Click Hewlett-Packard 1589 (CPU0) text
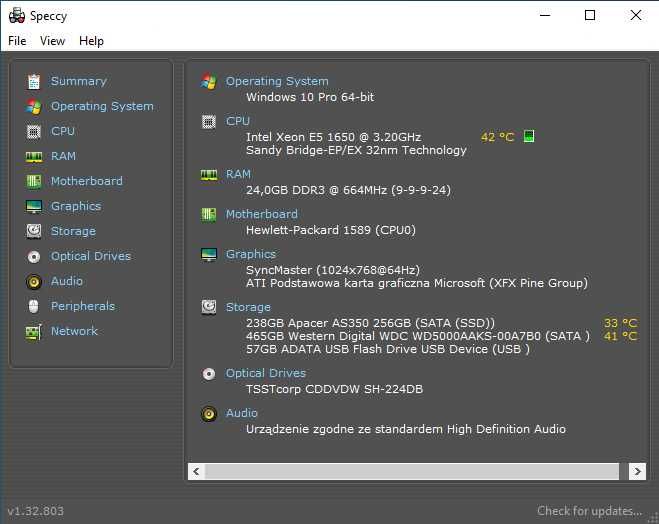Screen dimensions: 659x524 (x=331, y=230)
